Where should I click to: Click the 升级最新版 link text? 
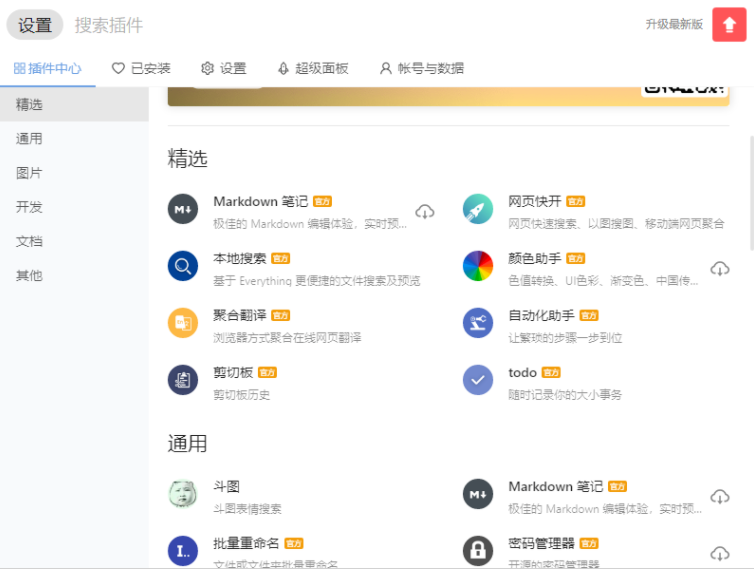tap(674, 24)
